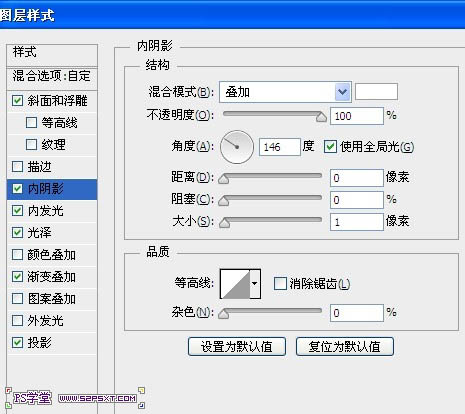This screenshot has width=465, height=414.
Task: Click the 阻塞 slider handle
Action: point(224,201)
